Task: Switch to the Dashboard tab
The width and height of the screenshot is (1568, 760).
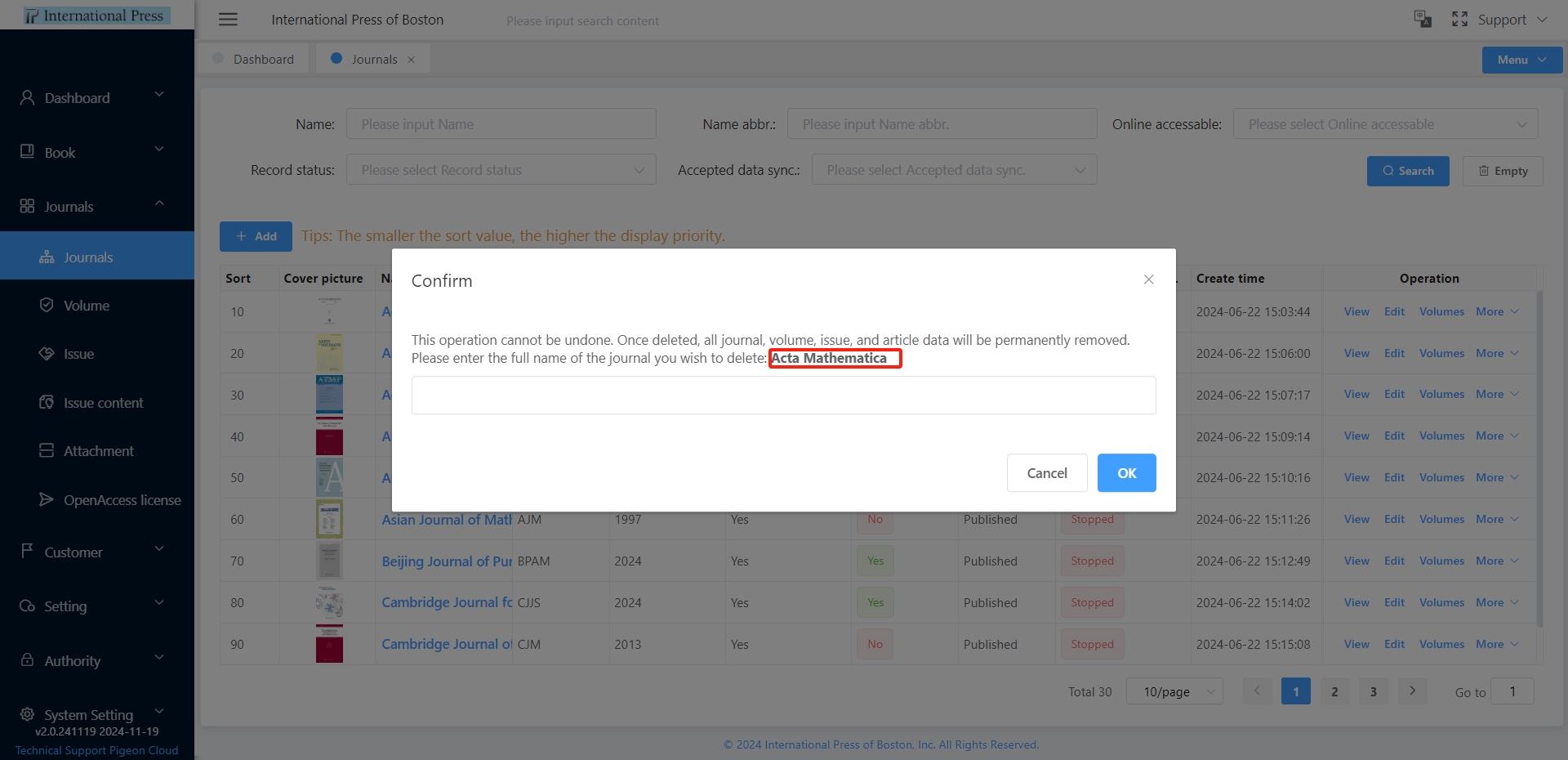Action: click(253, 60)
